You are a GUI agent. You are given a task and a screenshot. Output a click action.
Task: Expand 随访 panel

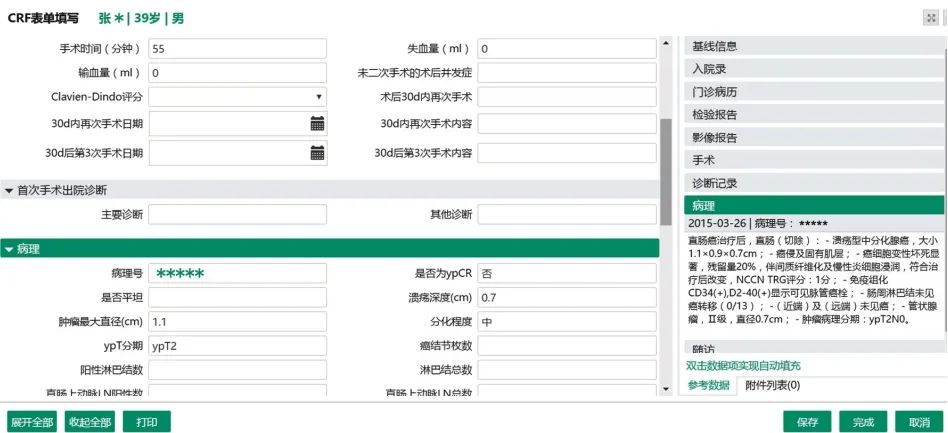[814, 348]
